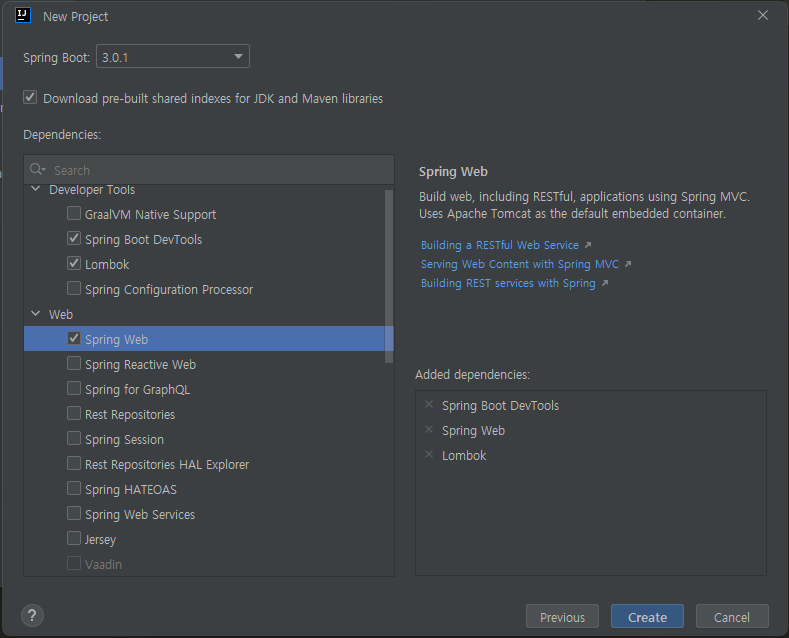Uncheck Spring Boot DevTools checkbox
Screen dimensions: 789x638
74,238
